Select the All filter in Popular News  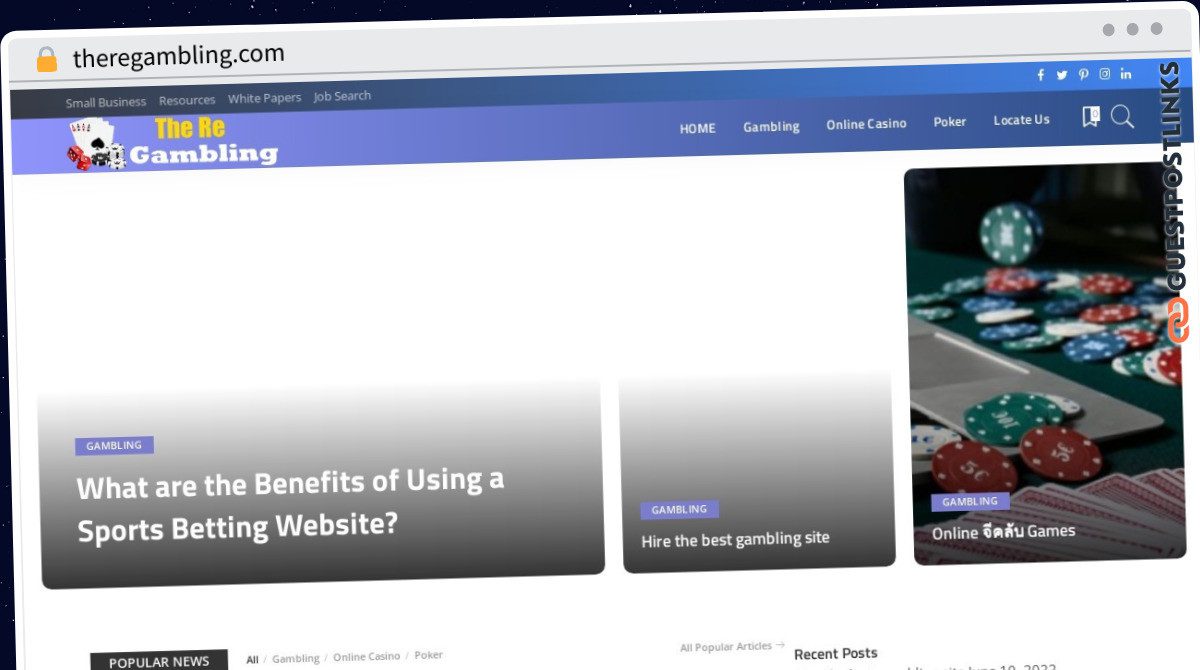coord(252,660)
